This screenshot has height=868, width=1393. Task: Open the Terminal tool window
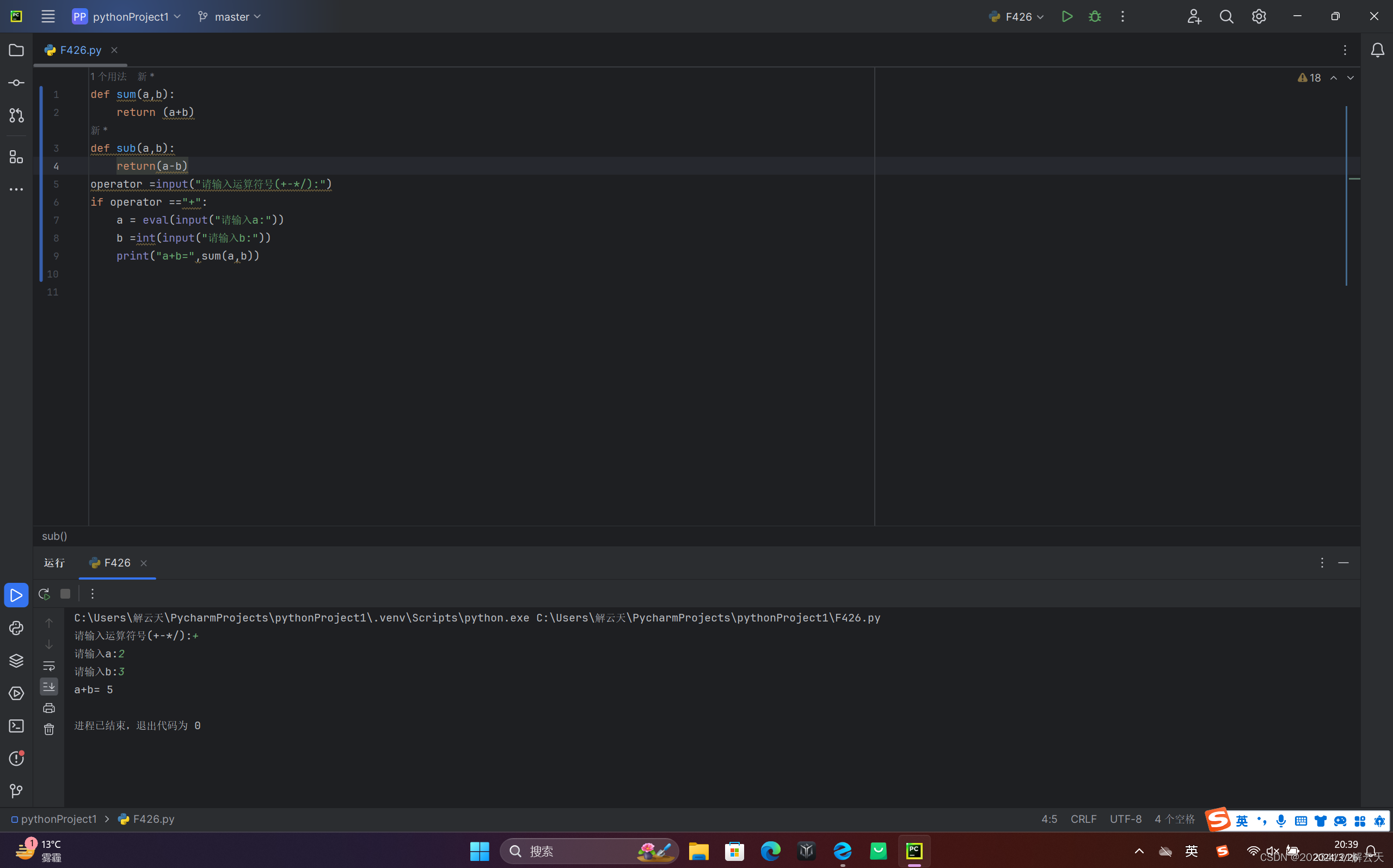(16, 726)
